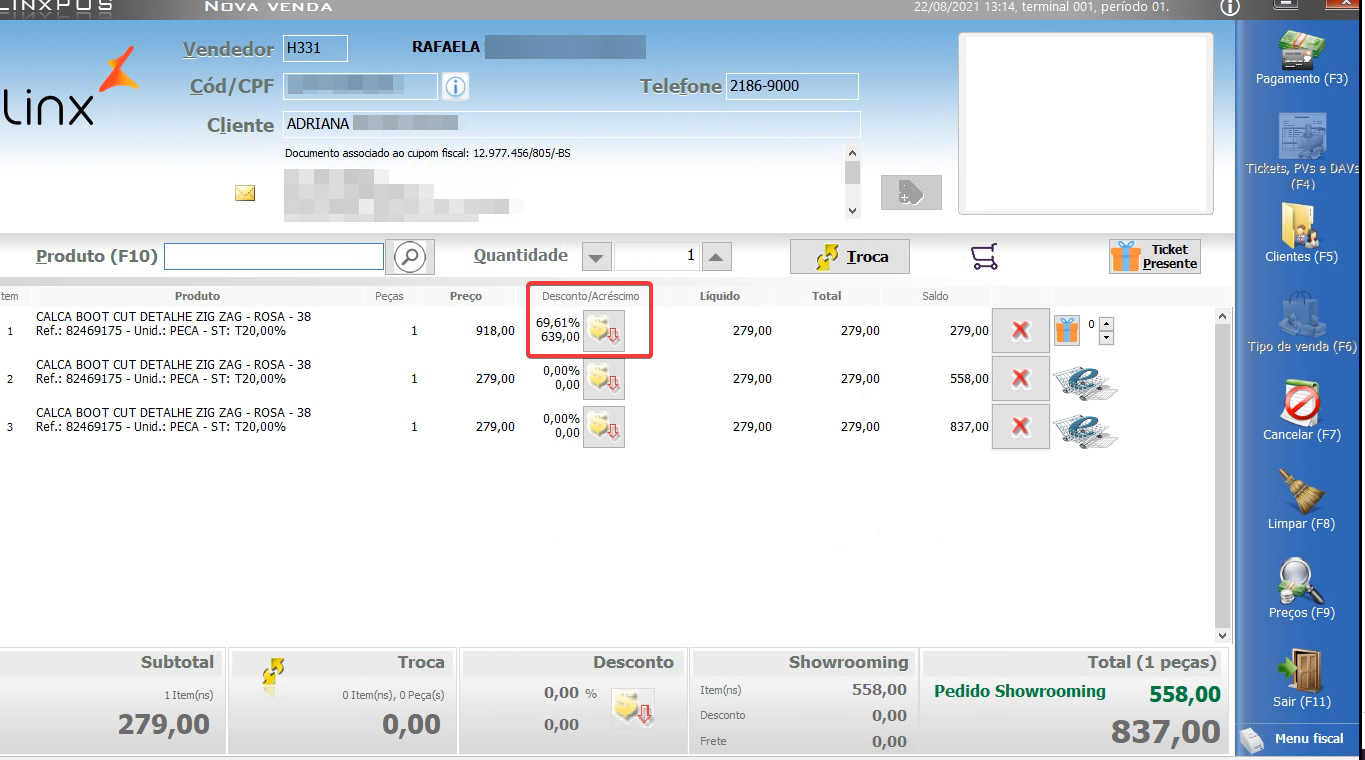Click the Líquido column header
1365x760 pixels.
click(720, 296)
